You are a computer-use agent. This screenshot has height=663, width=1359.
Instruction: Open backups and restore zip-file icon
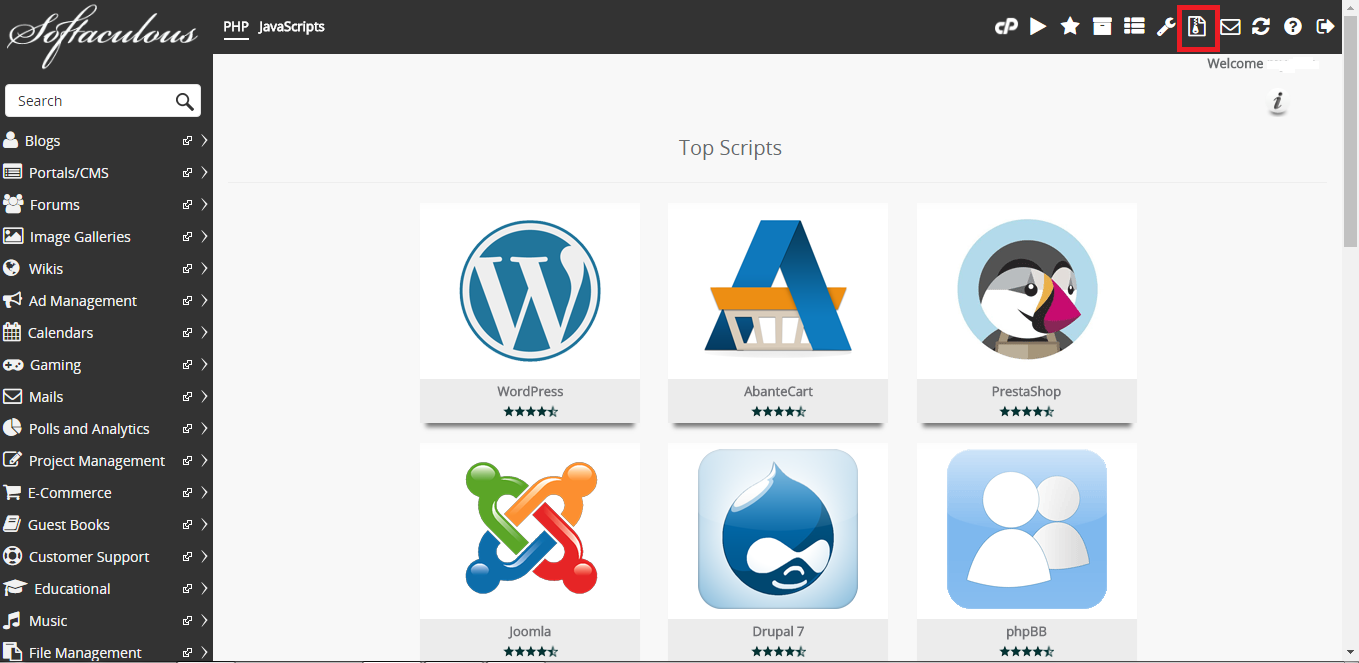[x=1197, y=27]
